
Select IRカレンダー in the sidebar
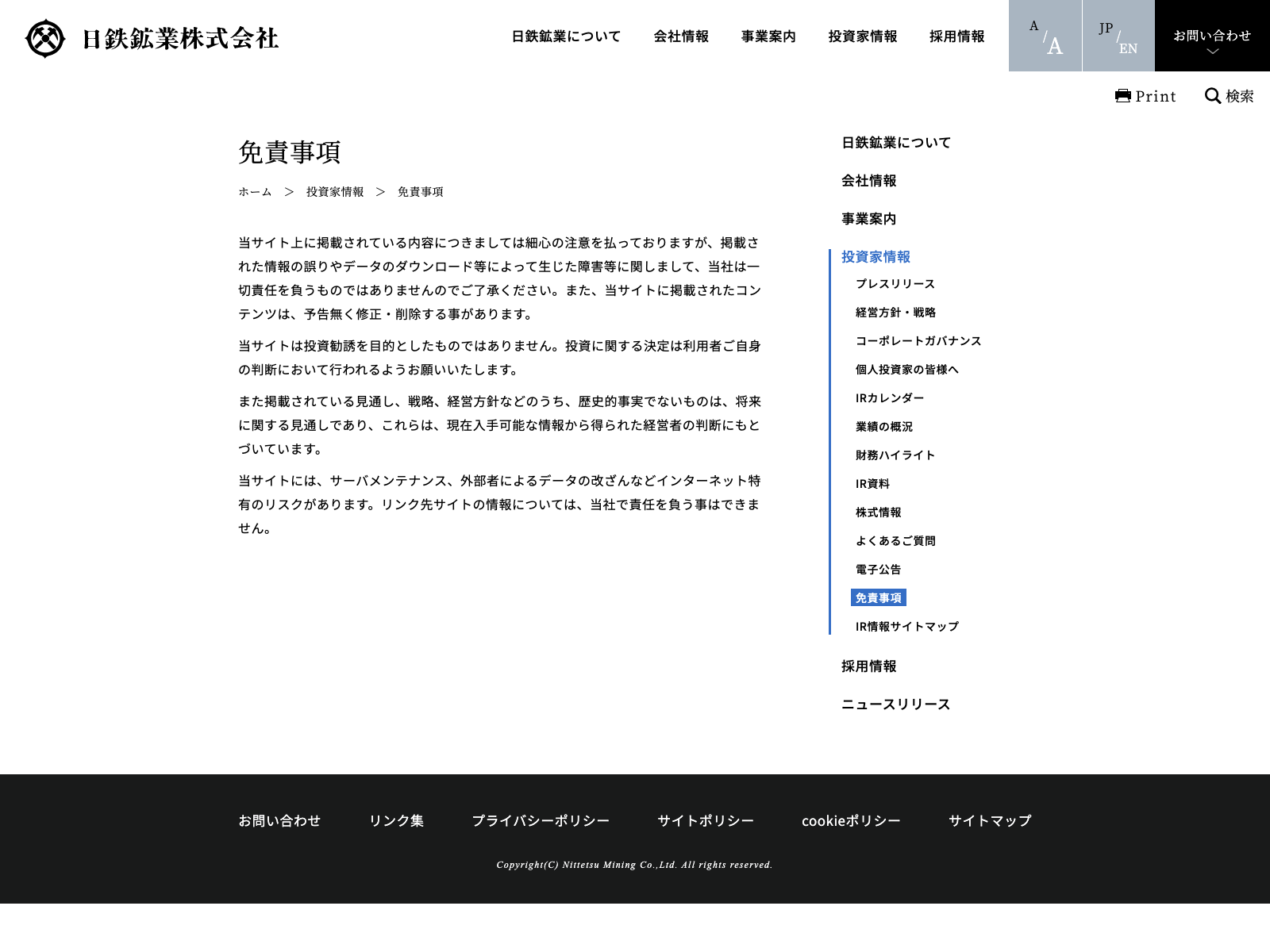tap(889, 398)
